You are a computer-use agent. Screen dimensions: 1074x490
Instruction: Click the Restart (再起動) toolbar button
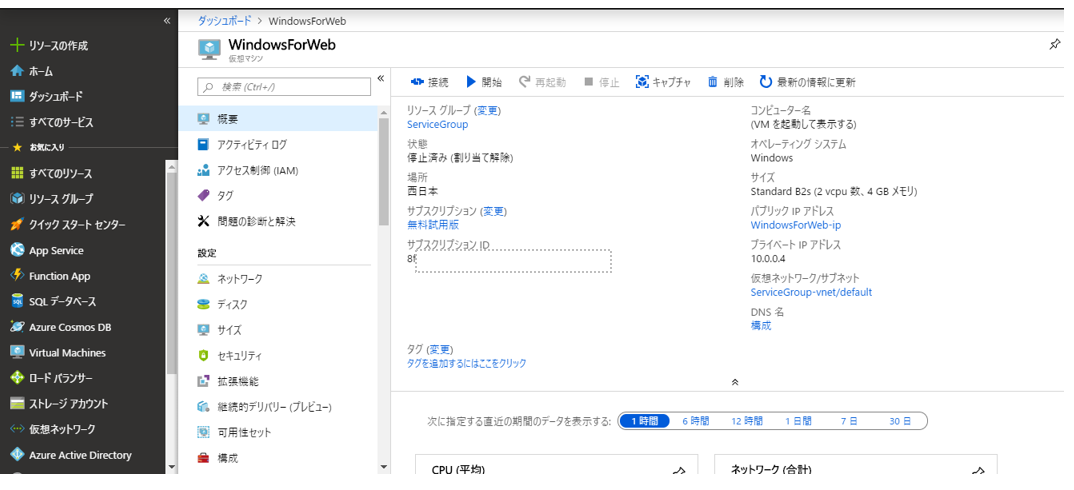click(542, 82)
